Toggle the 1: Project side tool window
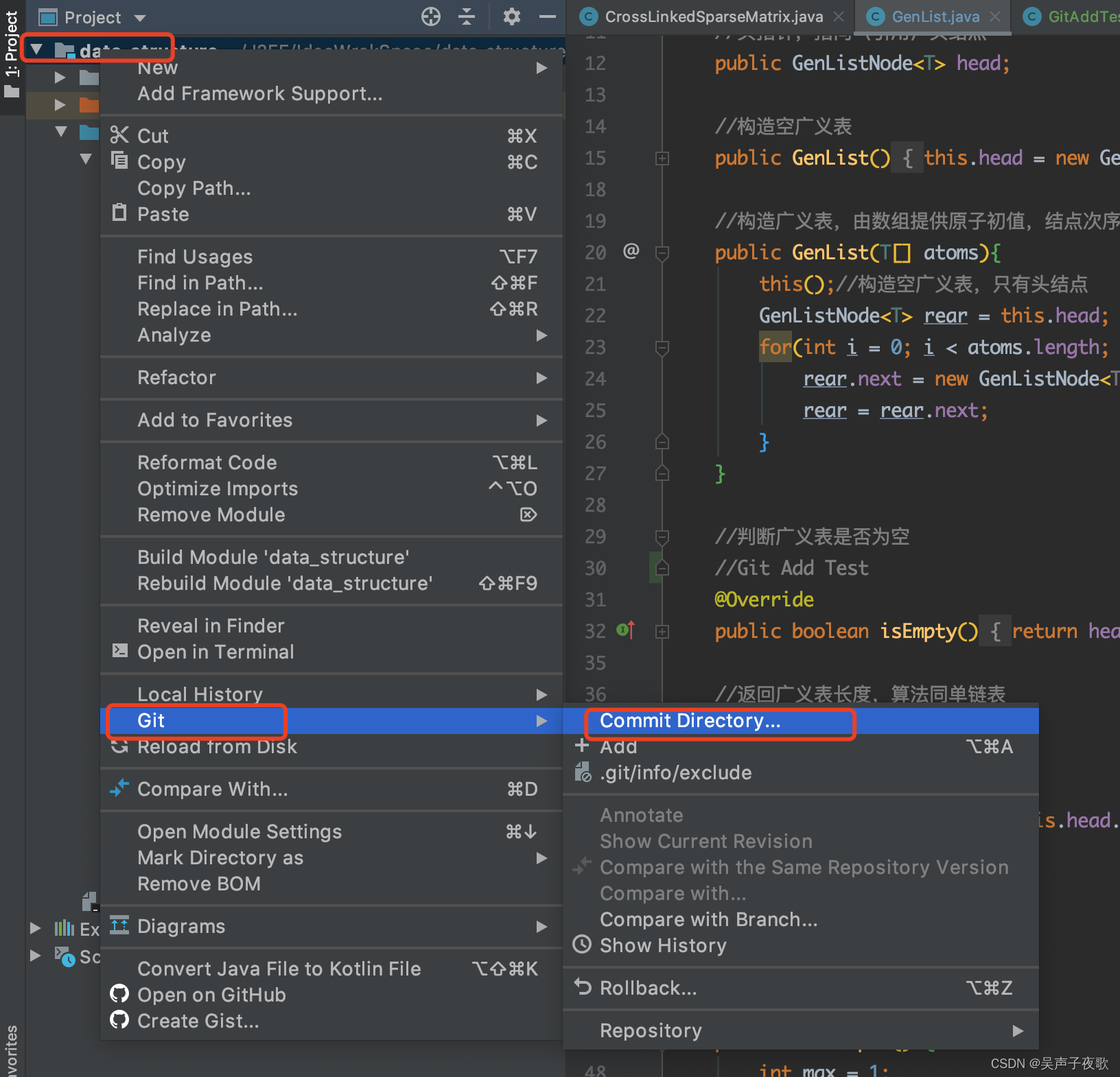This screenshot has width=1120, height=1077. pyautogui.click(x=12, y=56)
